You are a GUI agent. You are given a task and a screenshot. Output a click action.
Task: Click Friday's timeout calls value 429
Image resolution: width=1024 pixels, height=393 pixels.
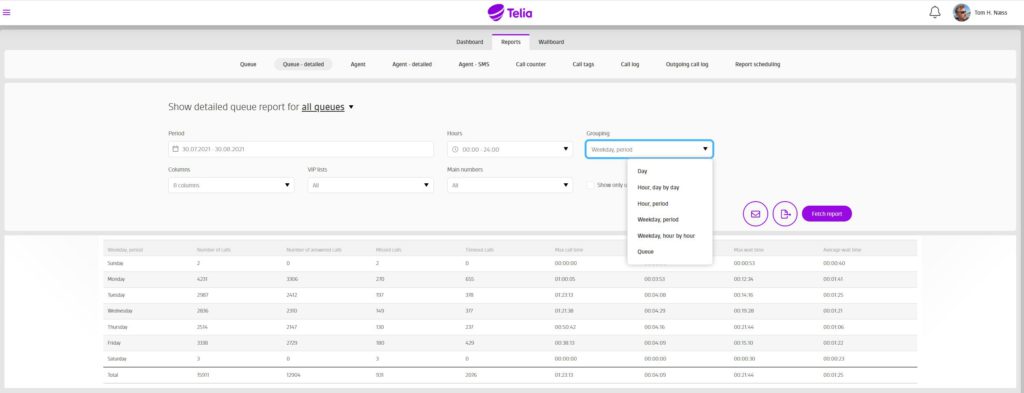470,343
